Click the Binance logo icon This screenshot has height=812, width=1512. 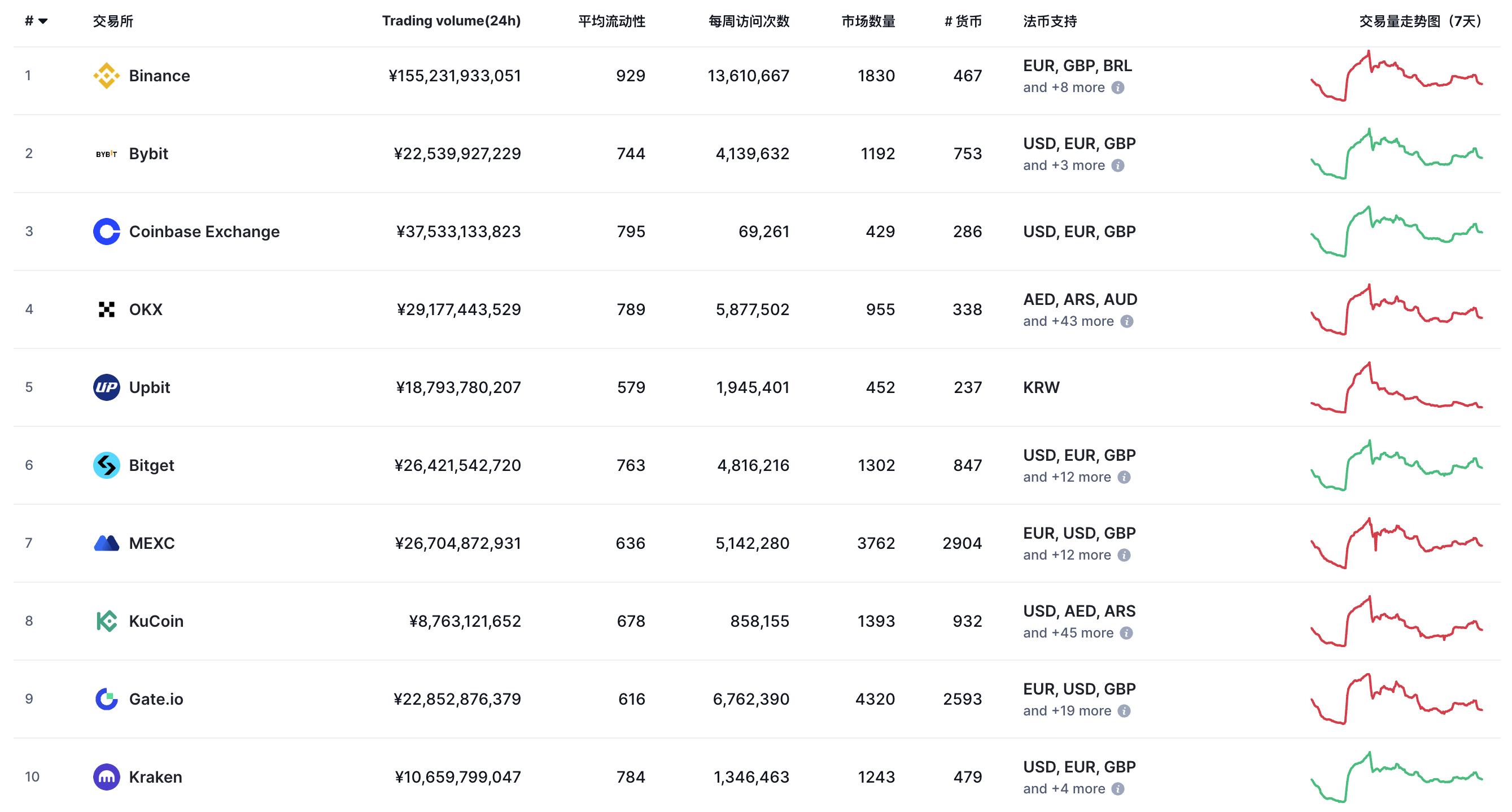coord(106,76)
